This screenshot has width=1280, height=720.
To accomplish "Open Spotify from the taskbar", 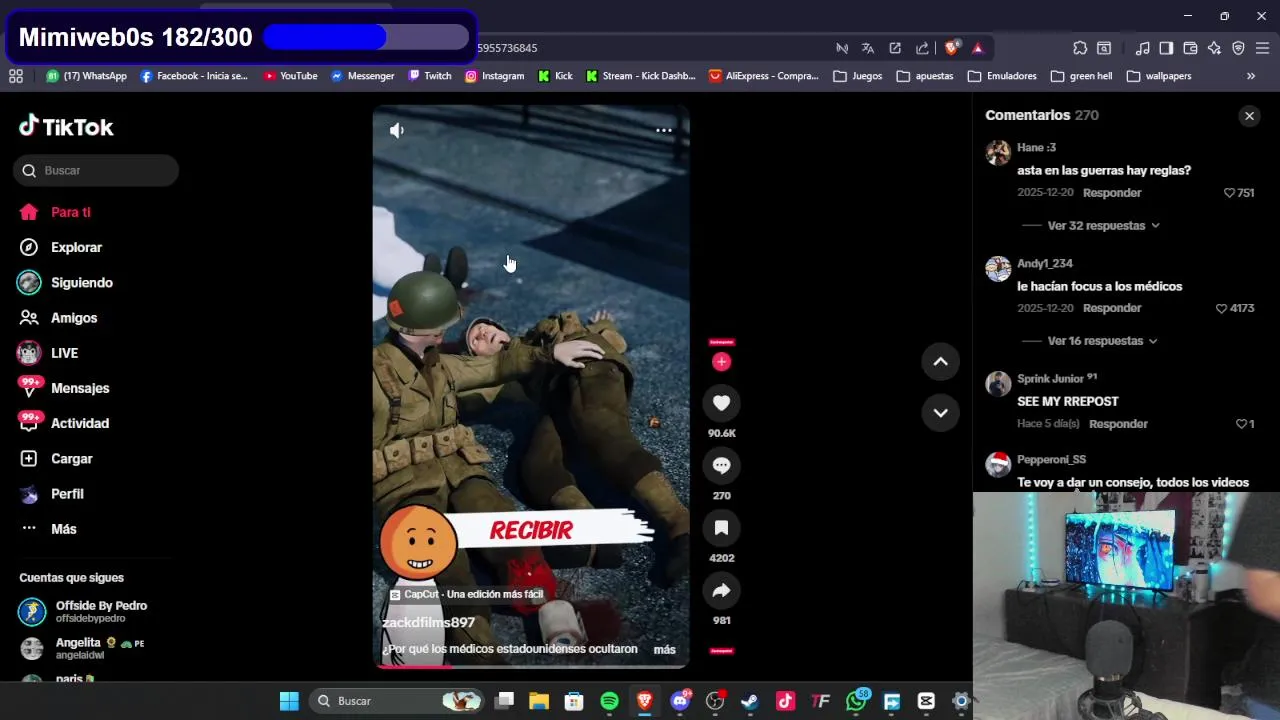I will 609,701.
